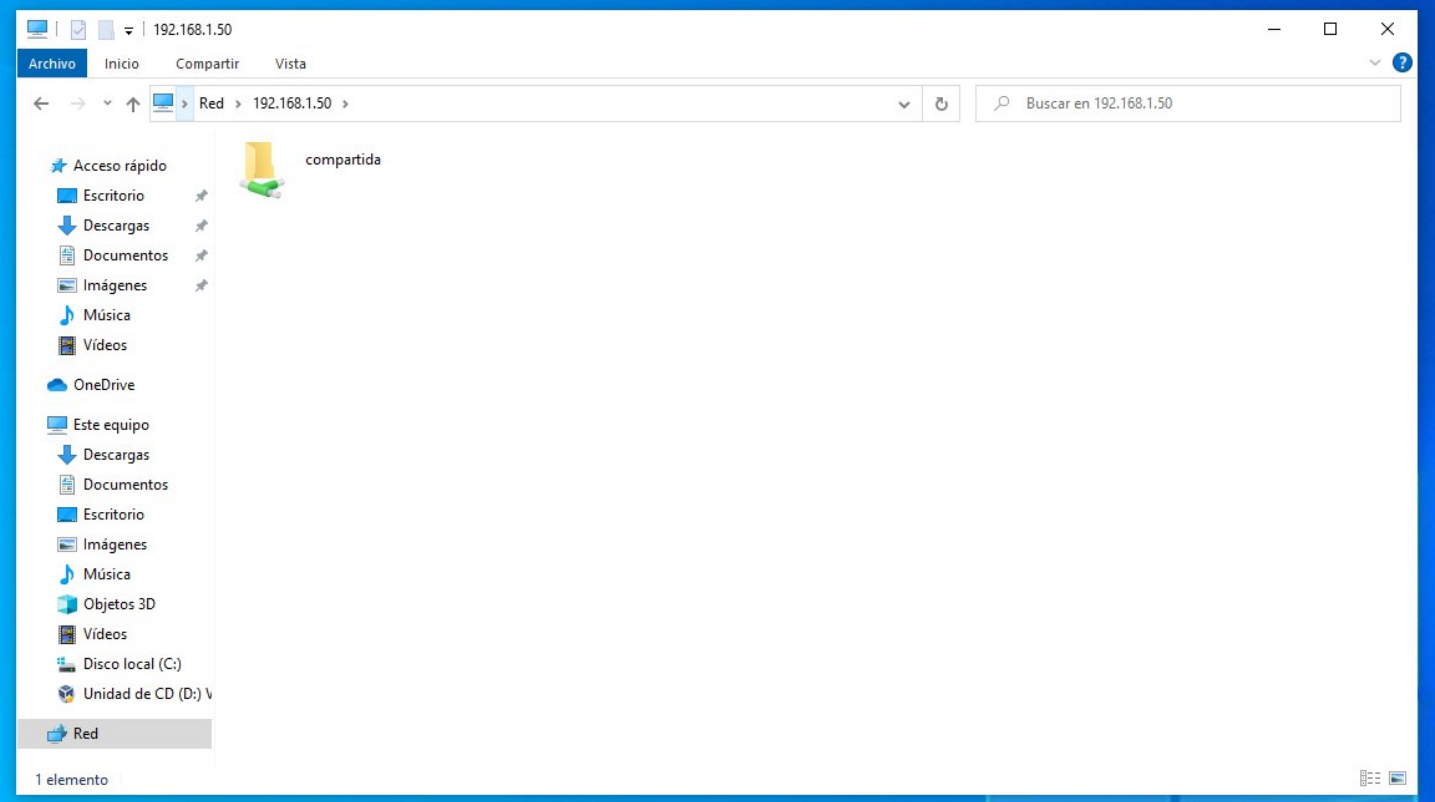Switch to the Vista ribbon tab
Screen dimensions: 1435x802
pos(290,61)
